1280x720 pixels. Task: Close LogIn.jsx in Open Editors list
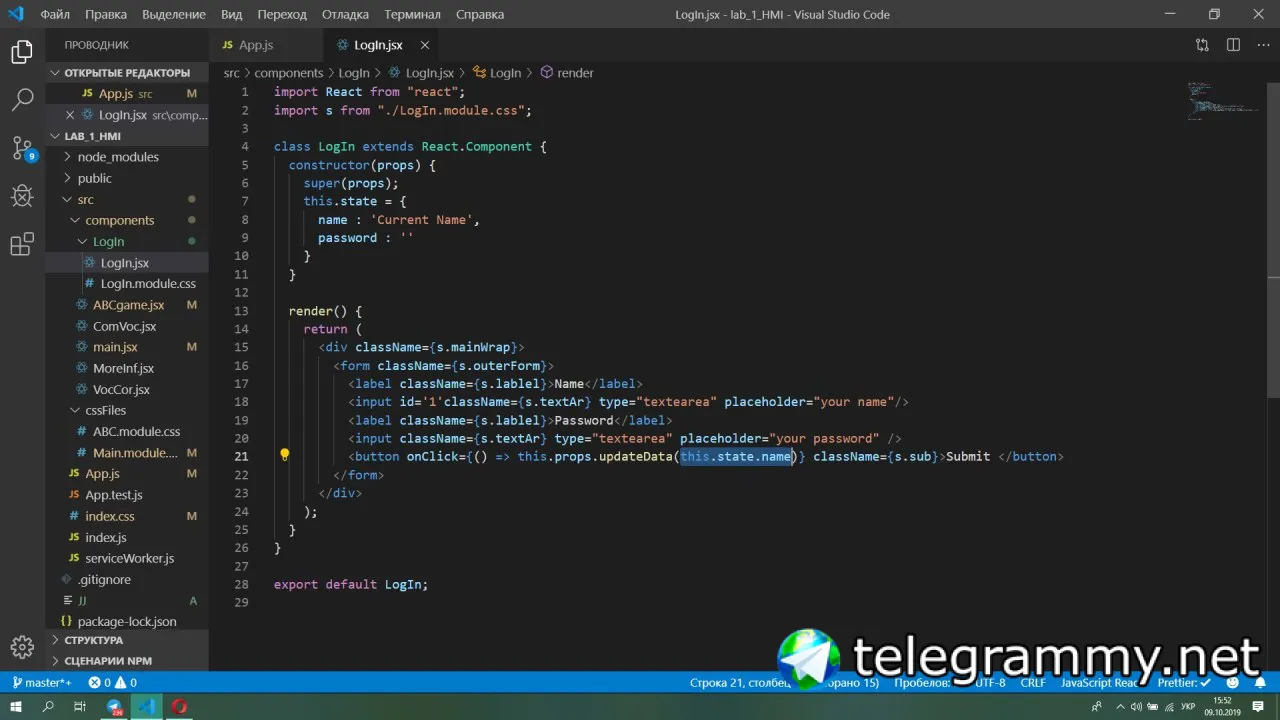coord(69,115)
